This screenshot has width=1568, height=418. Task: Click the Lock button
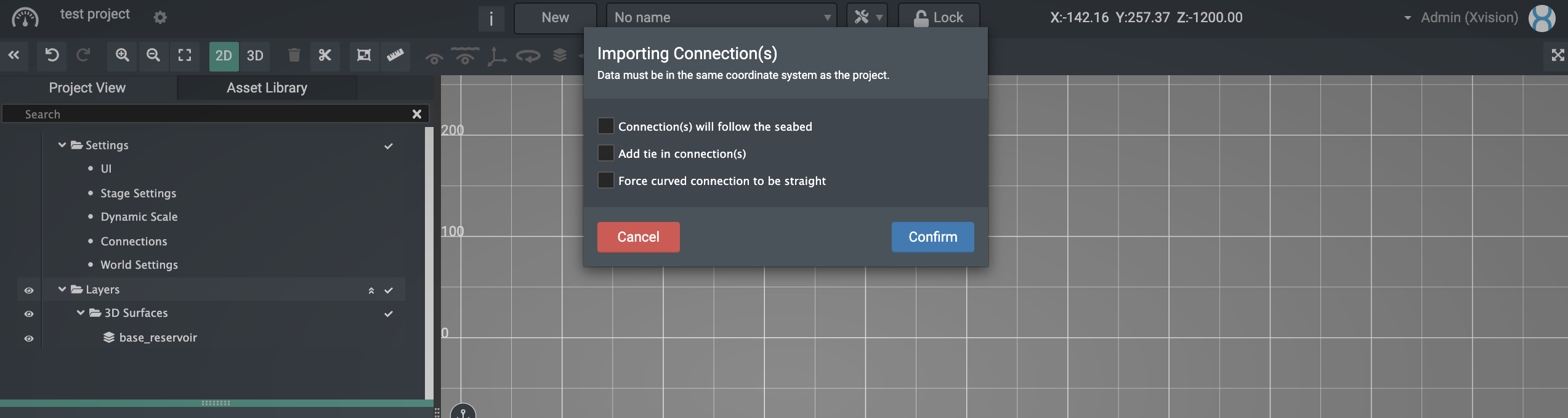pyautogui.click(x=939, y=18)
